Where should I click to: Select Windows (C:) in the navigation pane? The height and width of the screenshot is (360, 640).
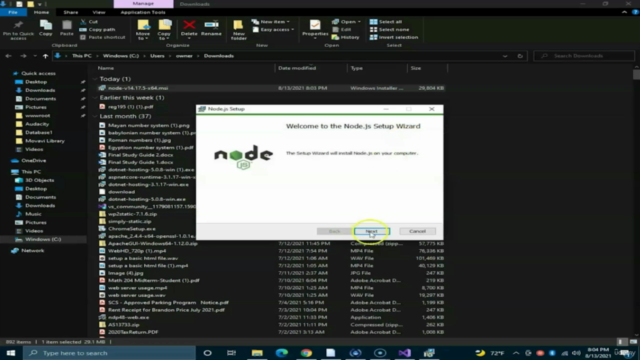point(43,239)
